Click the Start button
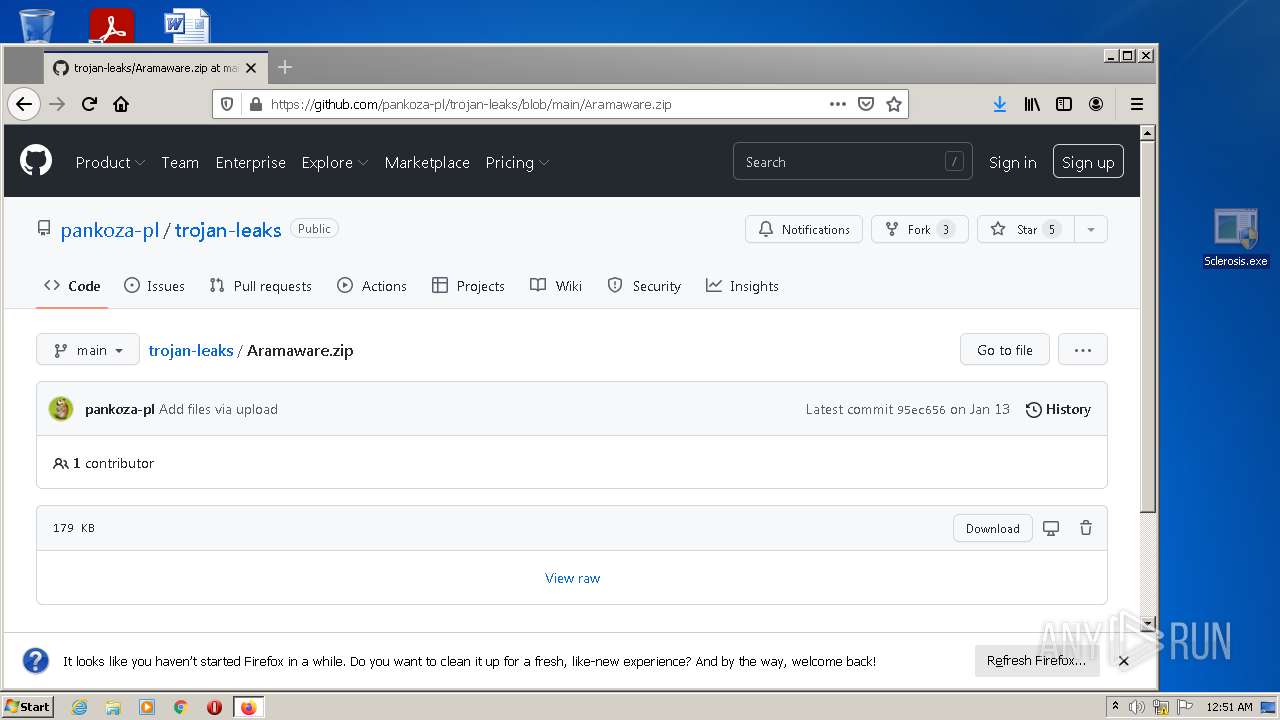This screenshot has height=720, width=1280. pos(27,706)
